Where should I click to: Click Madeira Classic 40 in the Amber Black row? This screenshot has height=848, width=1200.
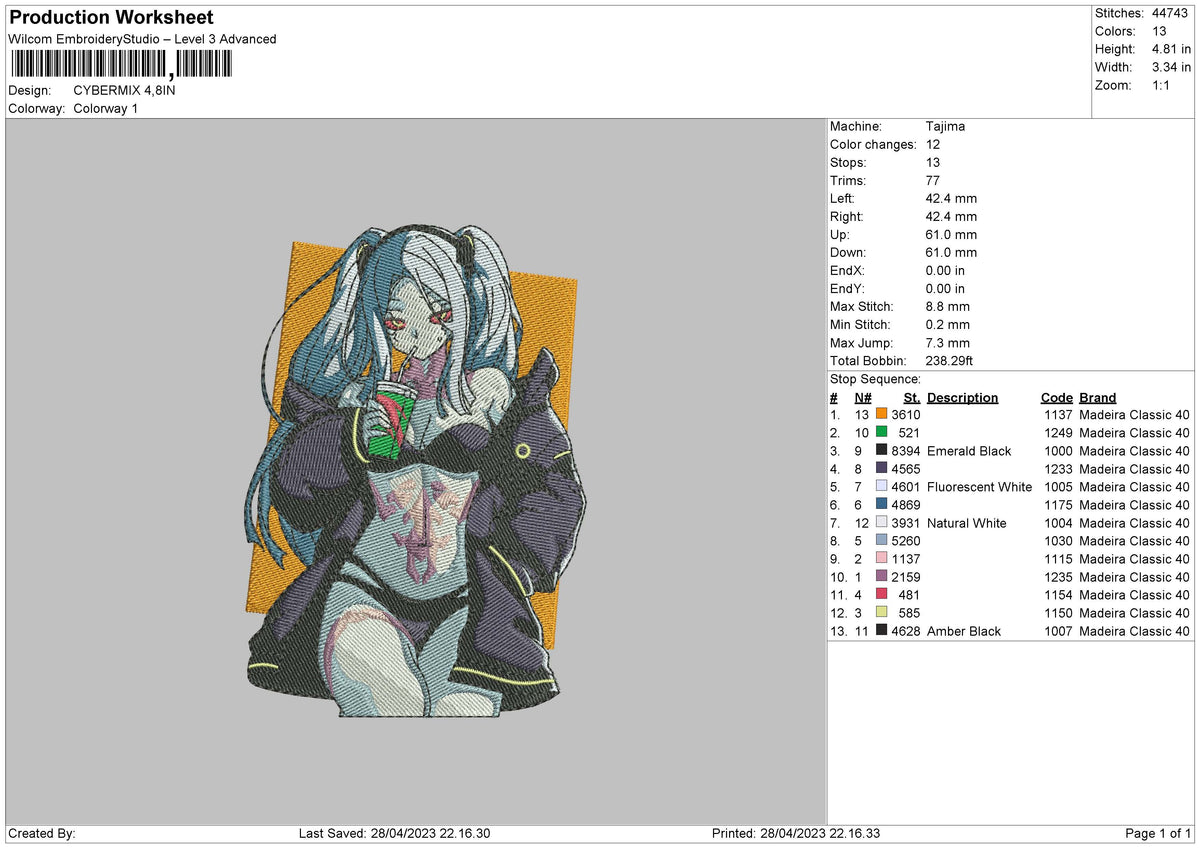point(1134,630)
